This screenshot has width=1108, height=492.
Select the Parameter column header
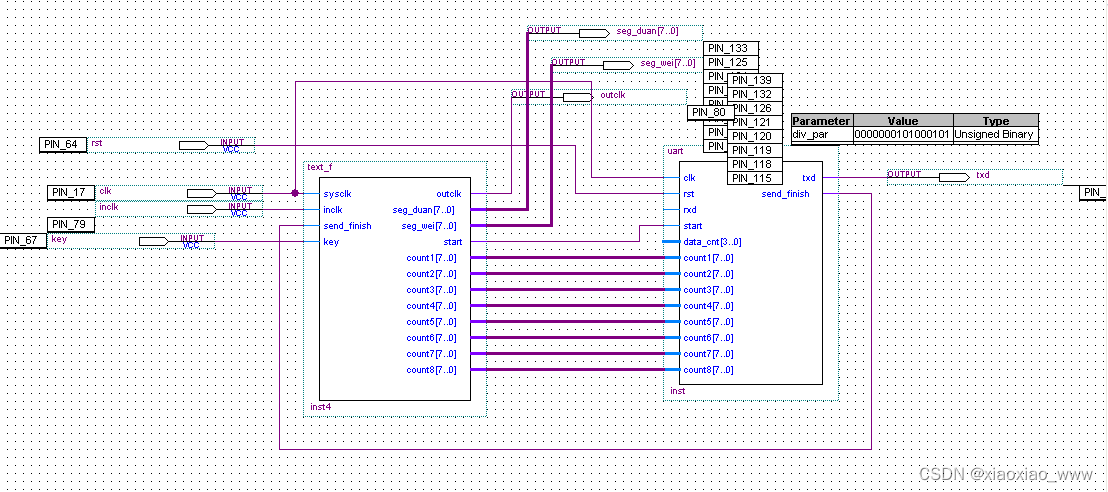pos(822,121)
